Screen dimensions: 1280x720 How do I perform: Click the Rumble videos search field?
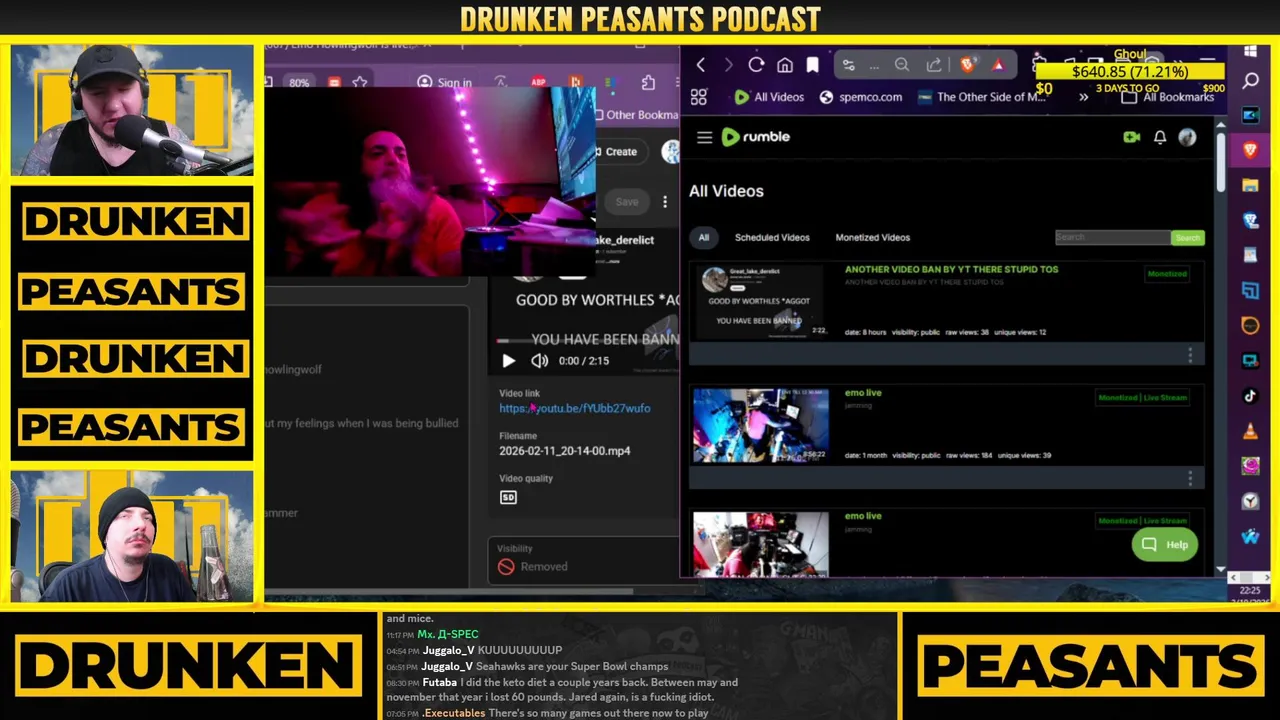pyautogui.click(x=1113, y=237)
